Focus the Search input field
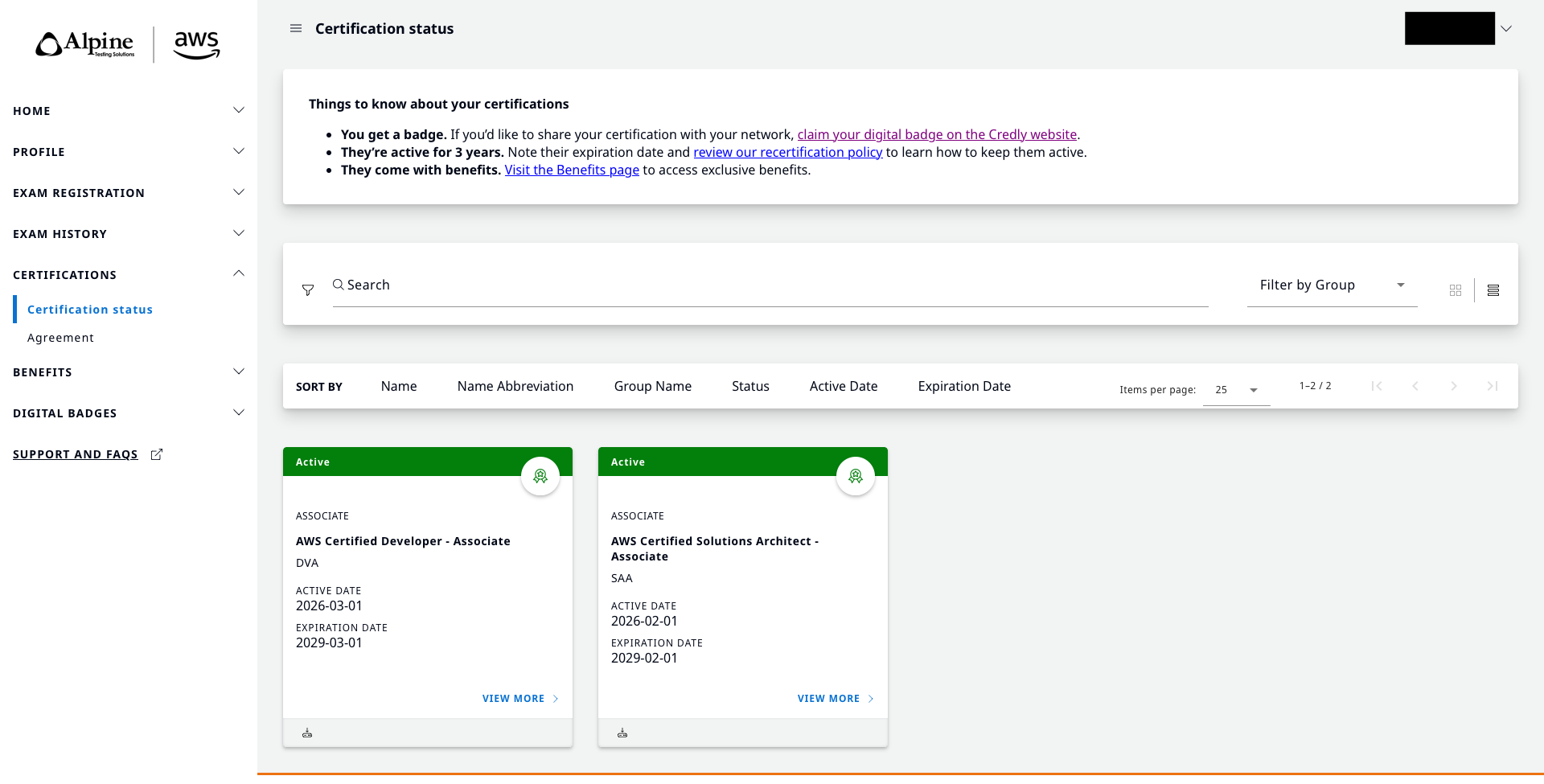Viewport: 1544px width, 784px height. 770,285
